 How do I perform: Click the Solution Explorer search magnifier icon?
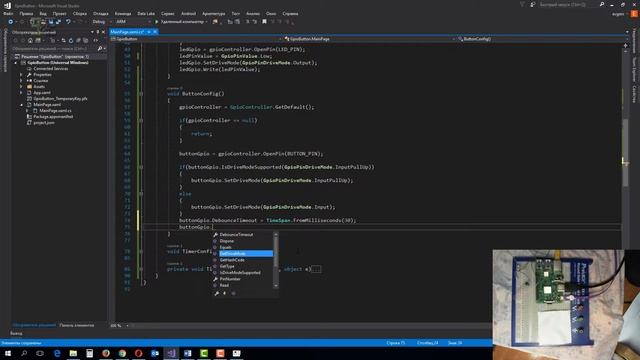(x=100, y=49)
